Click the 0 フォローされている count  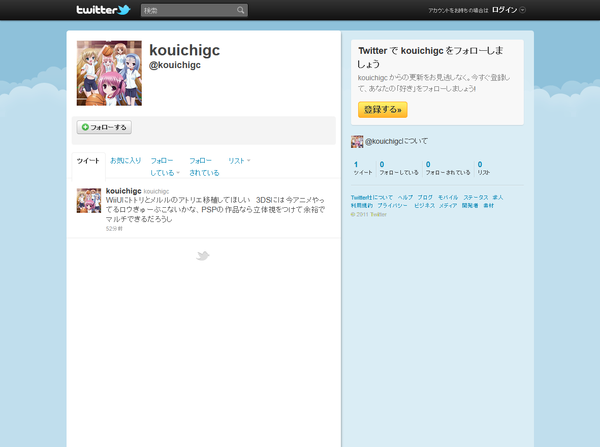[x=448, y=168]
